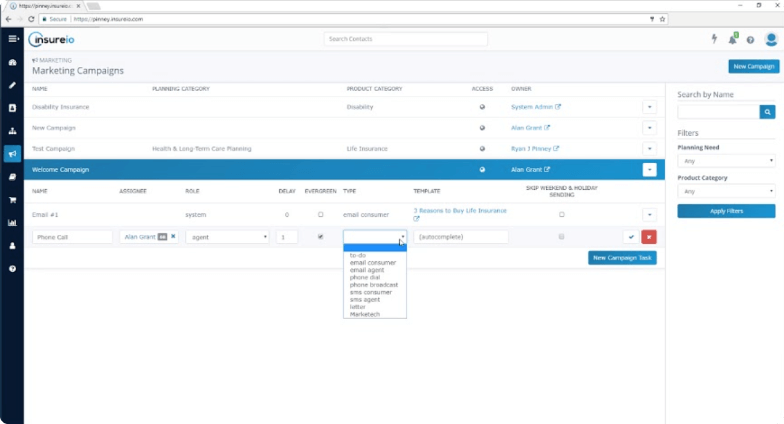This screenshot has width=784, height=424.
Task: Select 'Marketech' from the type list
Action: pyautogui.click(x=365, y=314)
